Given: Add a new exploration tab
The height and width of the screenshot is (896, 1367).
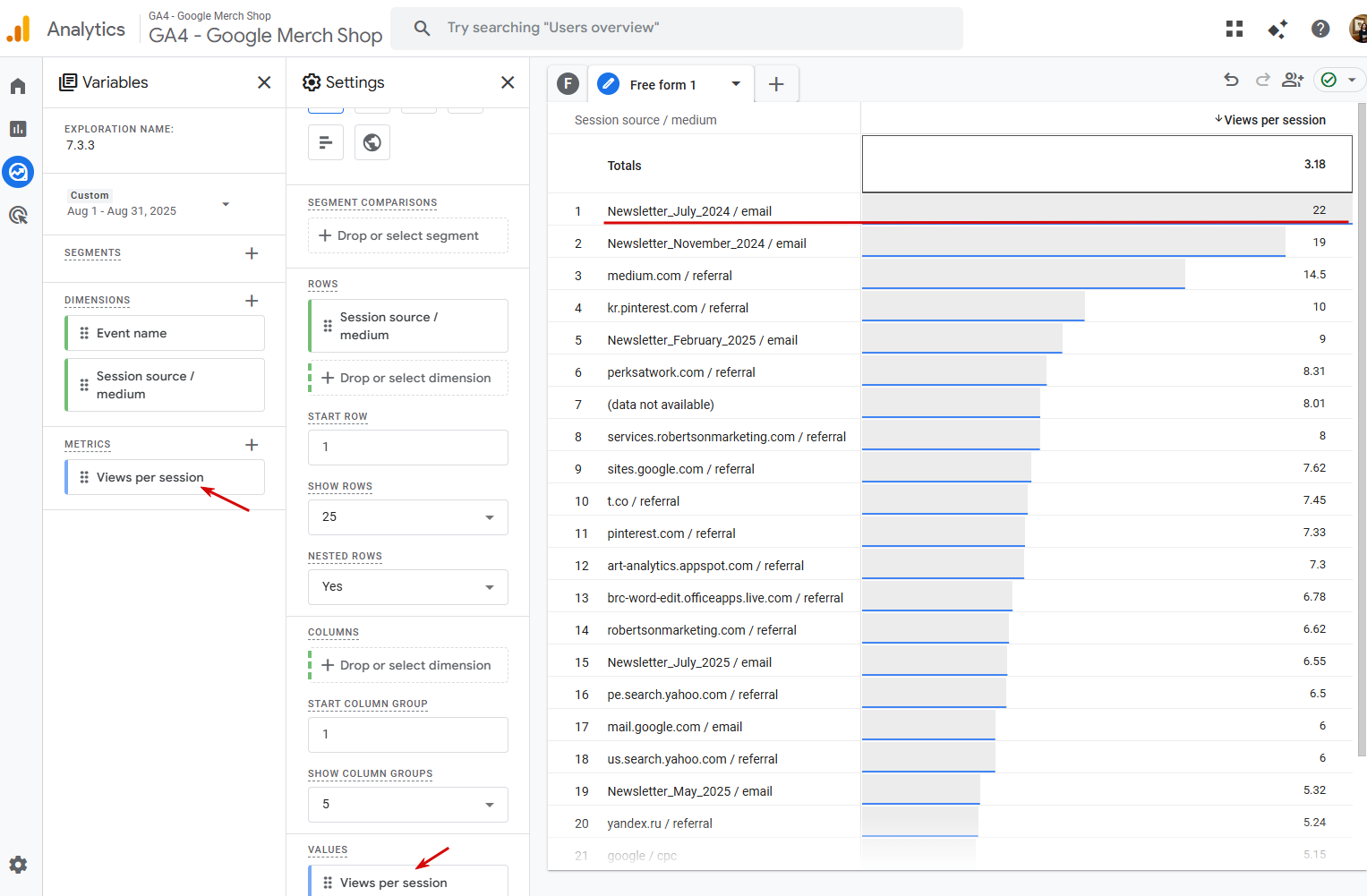Looking at the screenshot, I should (776, 84).
